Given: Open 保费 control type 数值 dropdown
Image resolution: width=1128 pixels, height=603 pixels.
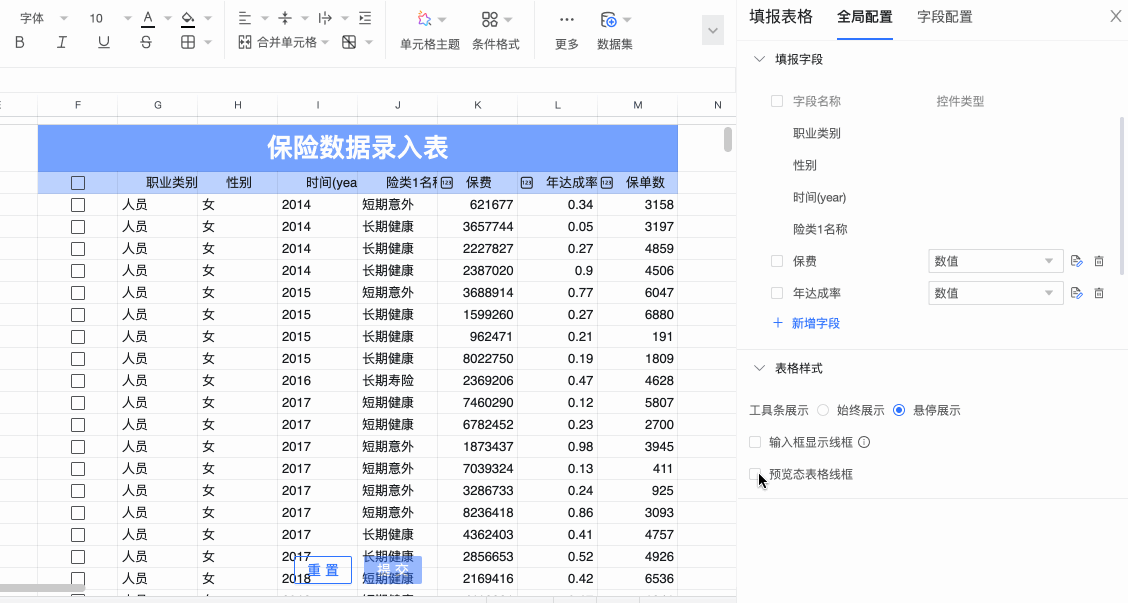Looking at the screenshot, I should (996, 261).
